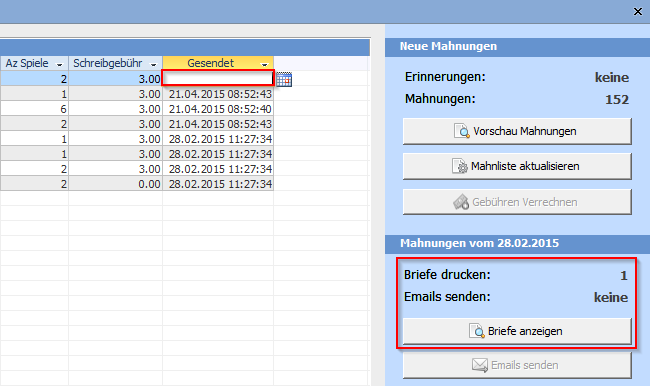Click the Gebühren Verrechnen button

coord(517,202)
